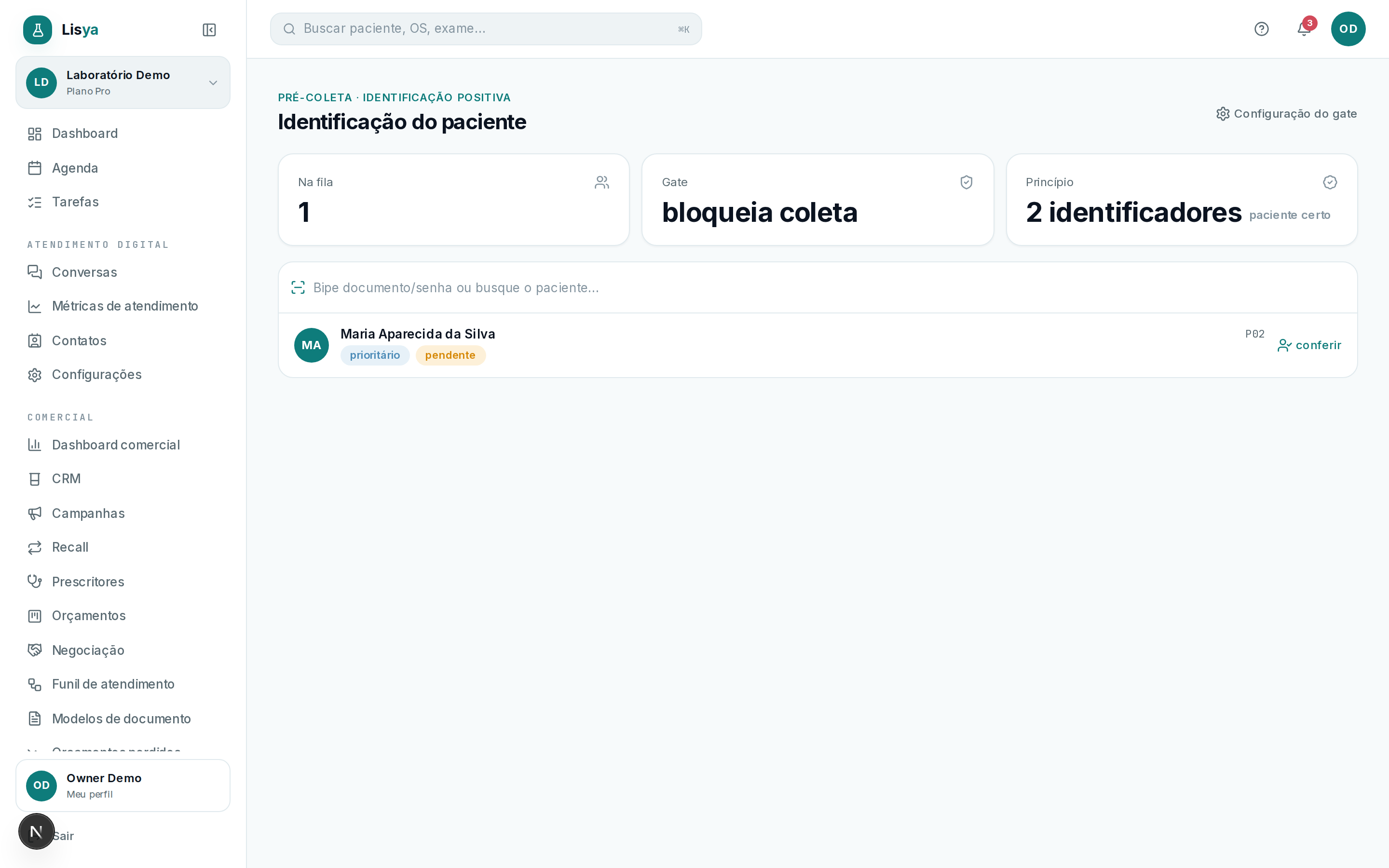Click the Tarefas checklist icon

(x=34, y=202)
